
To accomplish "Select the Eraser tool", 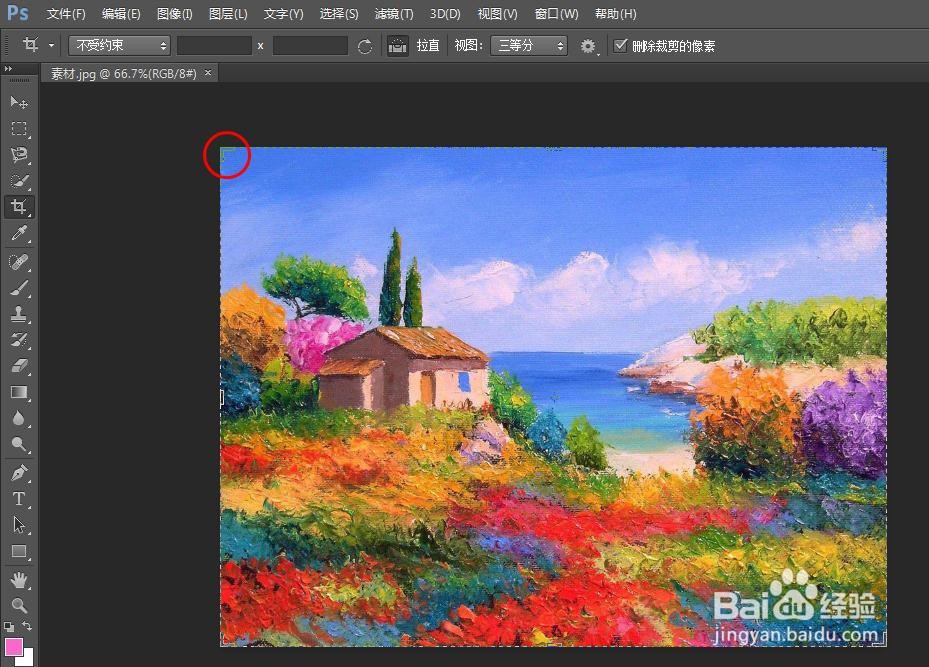I will click(x=19, y=365).
